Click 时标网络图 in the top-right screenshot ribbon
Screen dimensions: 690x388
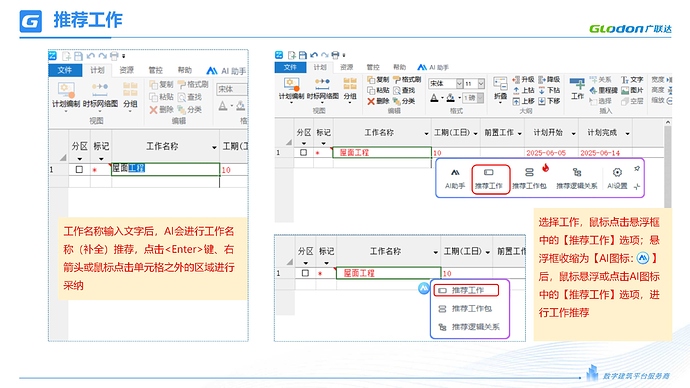(323, 91)
